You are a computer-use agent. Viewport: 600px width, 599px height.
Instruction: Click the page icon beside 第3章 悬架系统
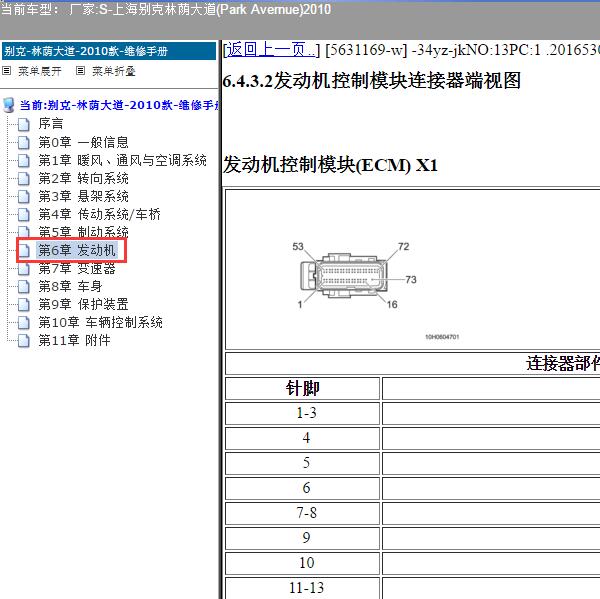(24, 196)
